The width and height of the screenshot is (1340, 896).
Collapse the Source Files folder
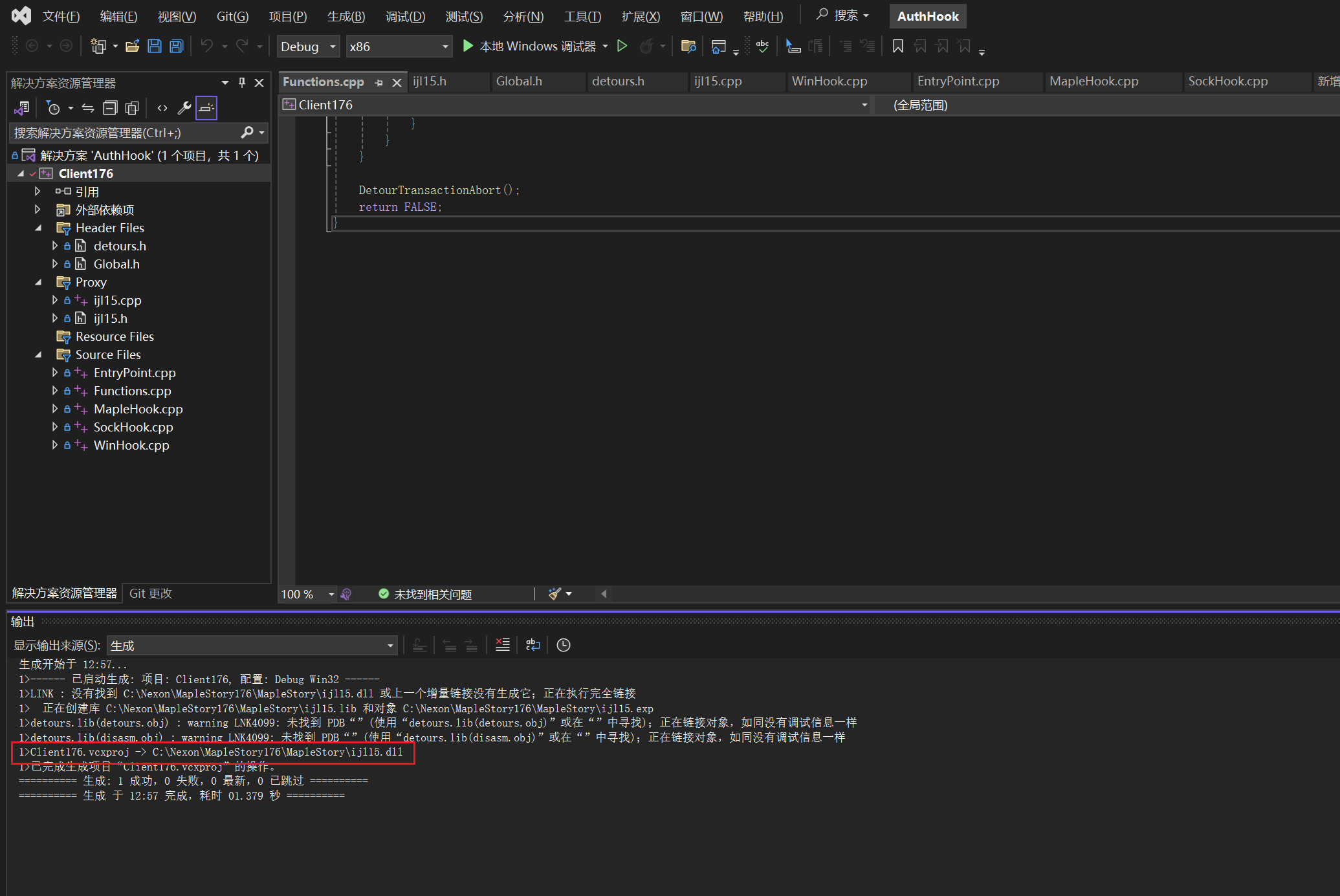(x=38, y=355)
